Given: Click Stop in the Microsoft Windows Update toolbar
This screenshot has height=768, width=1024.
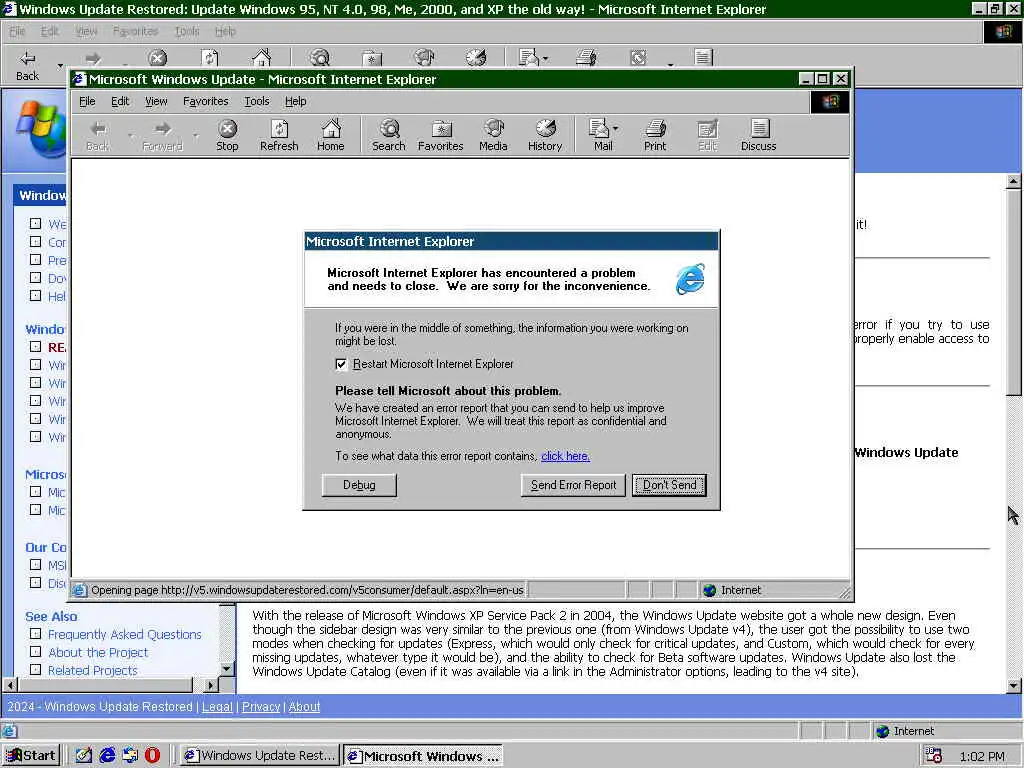Looking at the screenshot, I should 227,136.
